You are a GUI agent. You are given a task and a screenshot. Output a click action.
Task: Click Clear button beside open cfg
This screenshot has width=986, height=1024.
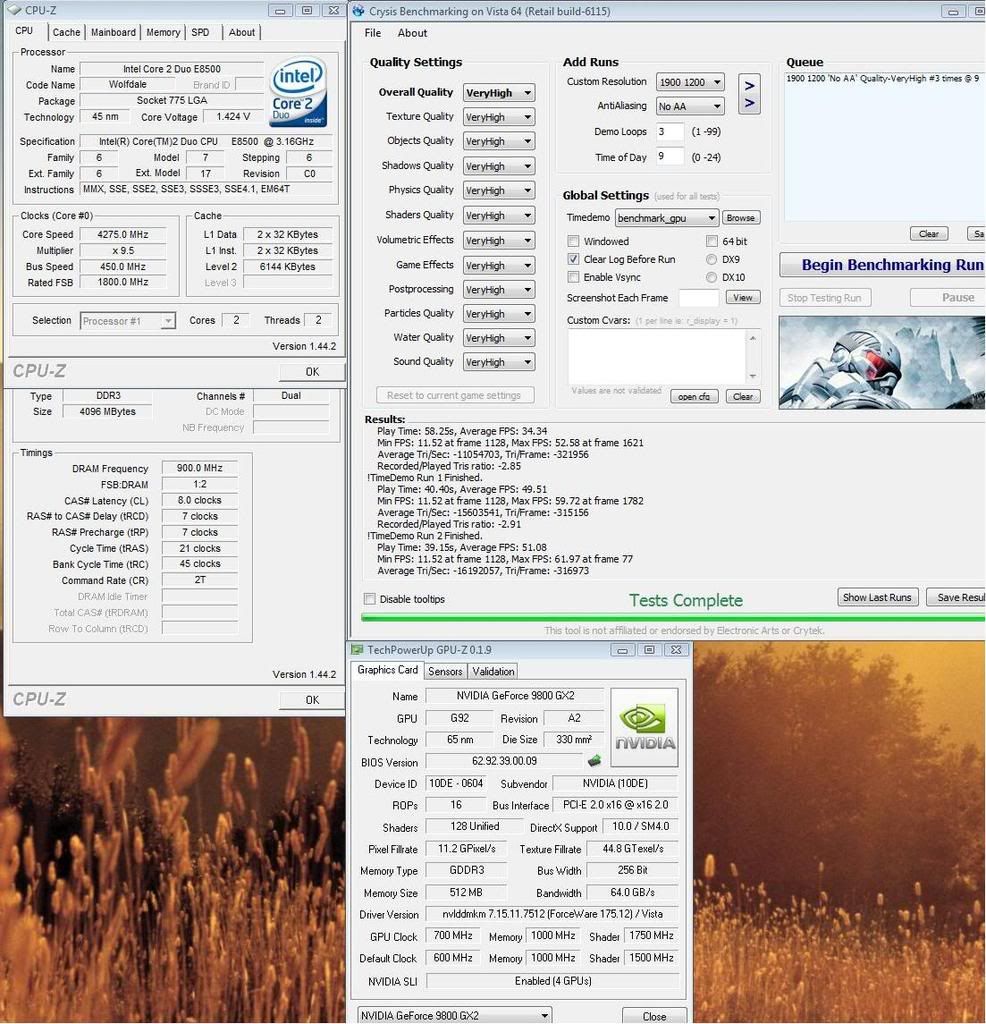(x=742, y=396)
